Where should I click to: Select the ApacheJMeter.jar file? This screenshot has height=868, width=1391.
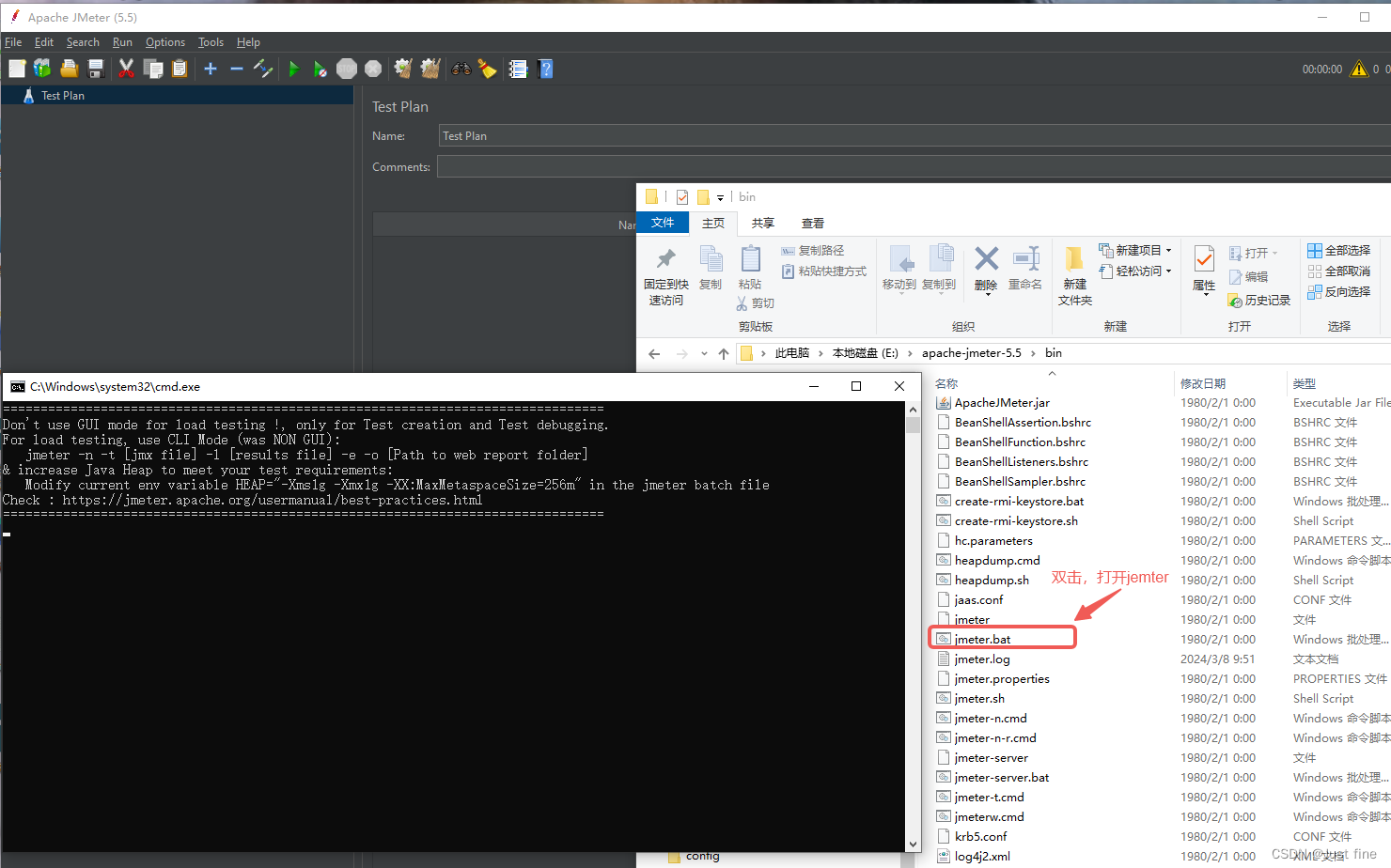coord(1002,402)
